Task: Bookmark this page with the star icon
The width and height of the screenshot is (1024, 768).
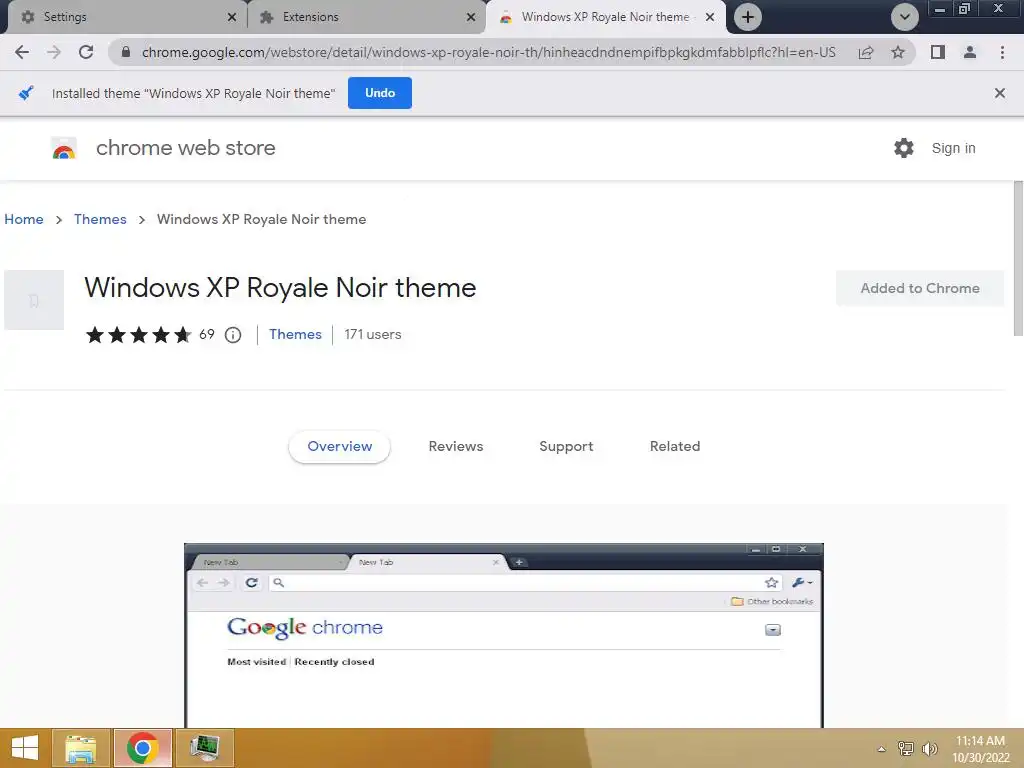Action: pos(898,52)
